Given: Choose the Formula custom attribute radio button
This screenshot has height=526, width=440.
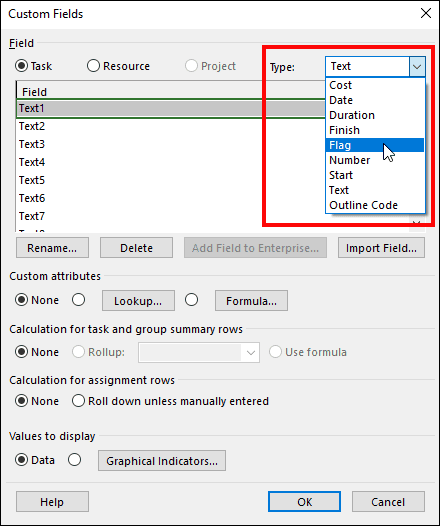Looking at the screenshot, I should coord(191,300).
